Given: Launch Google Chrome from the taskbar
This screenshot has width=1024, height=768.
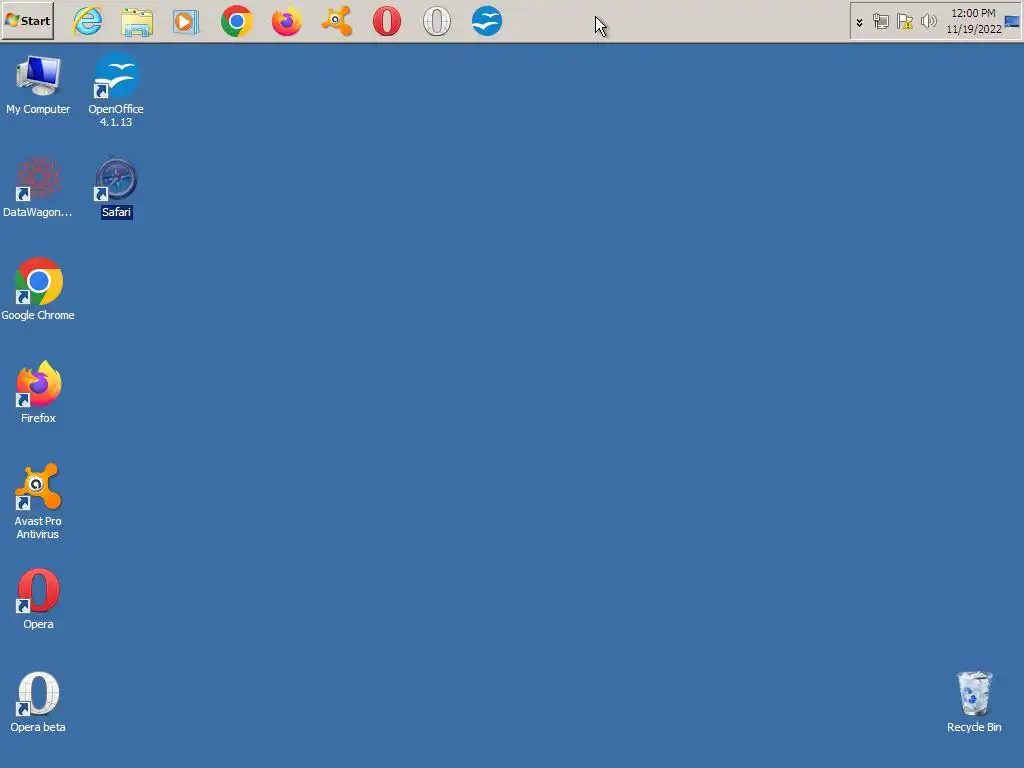Looking at the screenshot, I should pos(236,21).
